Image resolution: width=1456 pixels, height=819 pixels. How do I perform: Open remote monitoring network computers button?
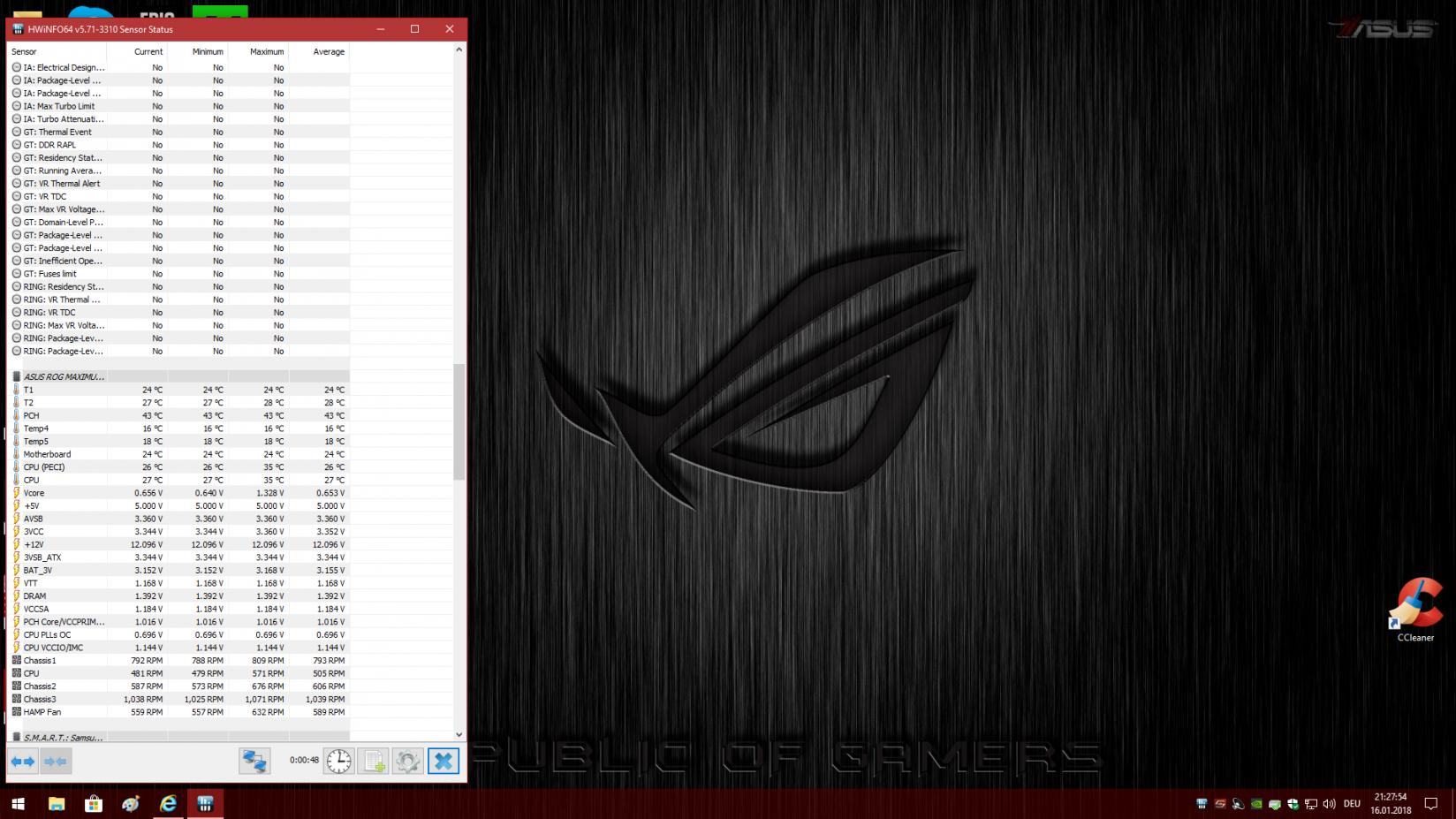point(254,761)
